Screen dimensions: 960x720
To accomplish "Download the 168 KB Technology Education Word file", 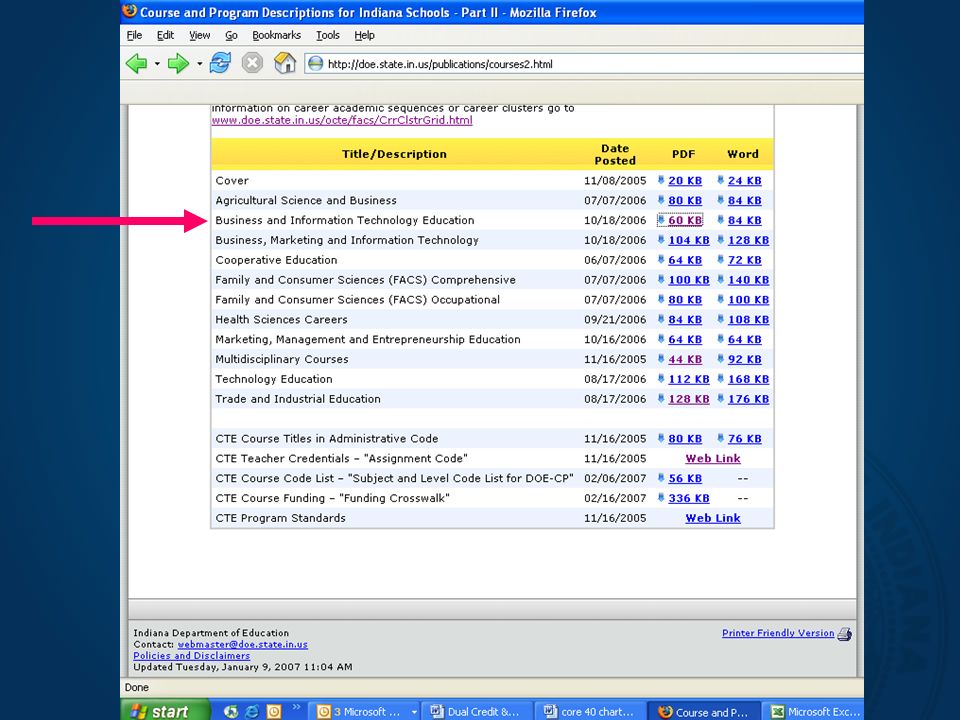I will pos(748,379).
